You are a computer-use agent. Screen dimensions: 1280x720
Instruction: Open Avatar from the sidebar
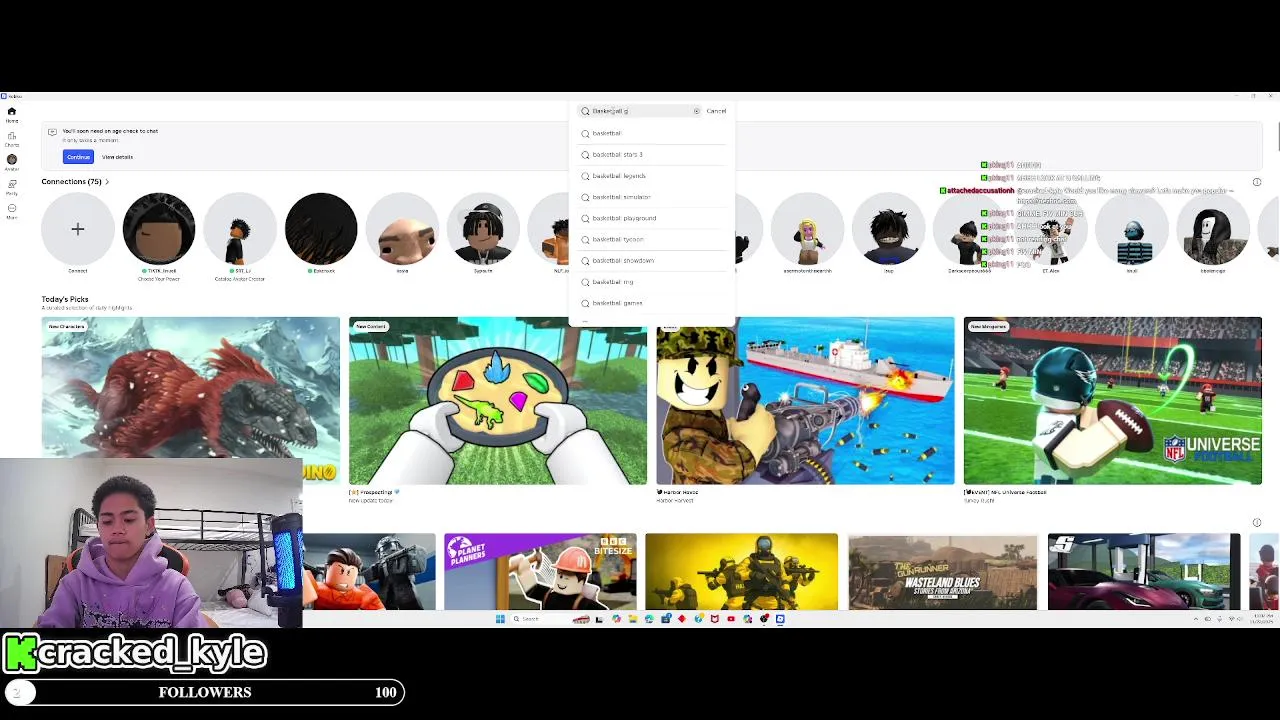[x=12, y=162]
